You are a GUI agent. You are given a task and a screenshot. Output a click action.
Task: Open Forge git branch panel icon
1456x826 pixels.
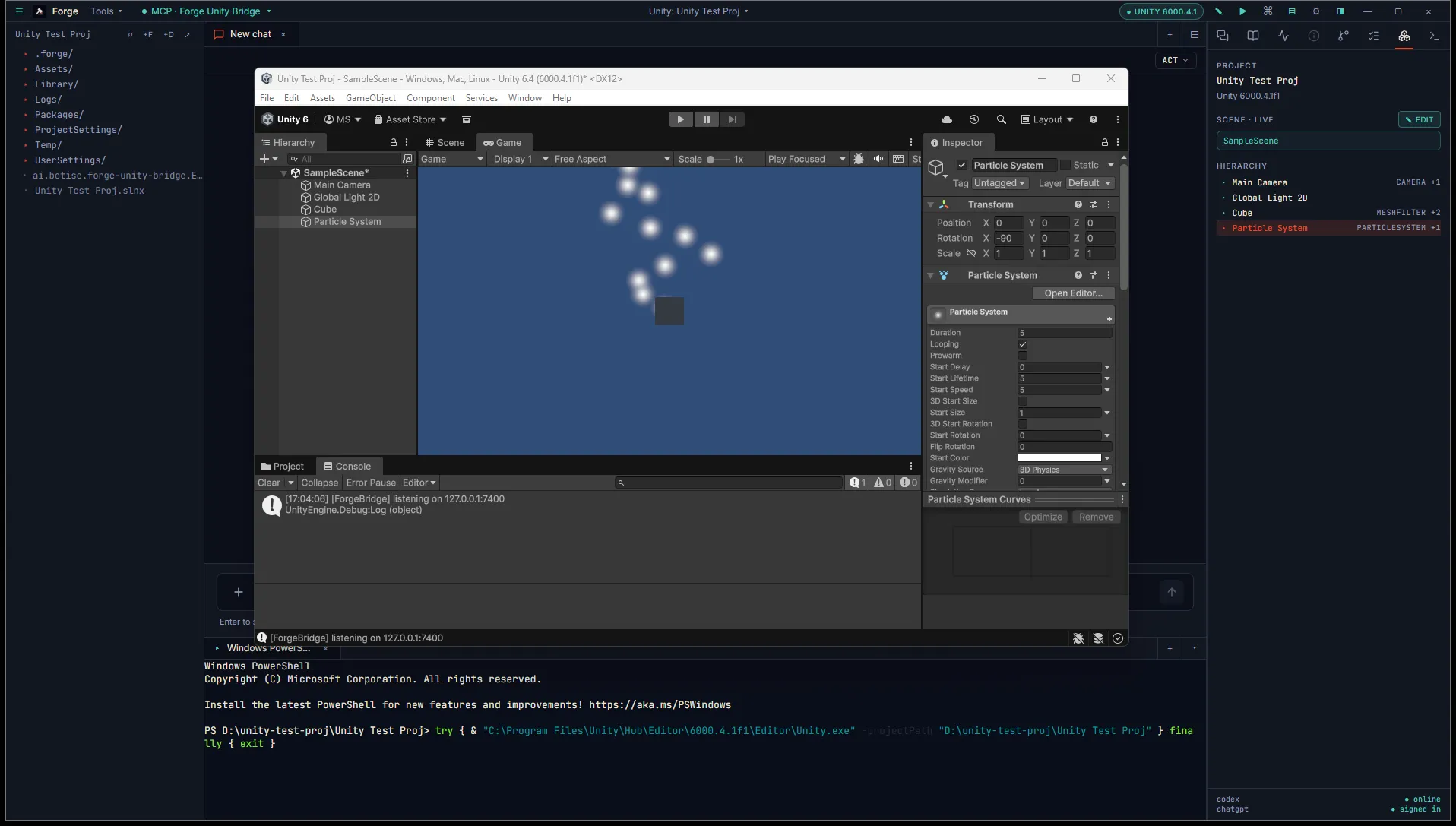[x=1344, y=36]
